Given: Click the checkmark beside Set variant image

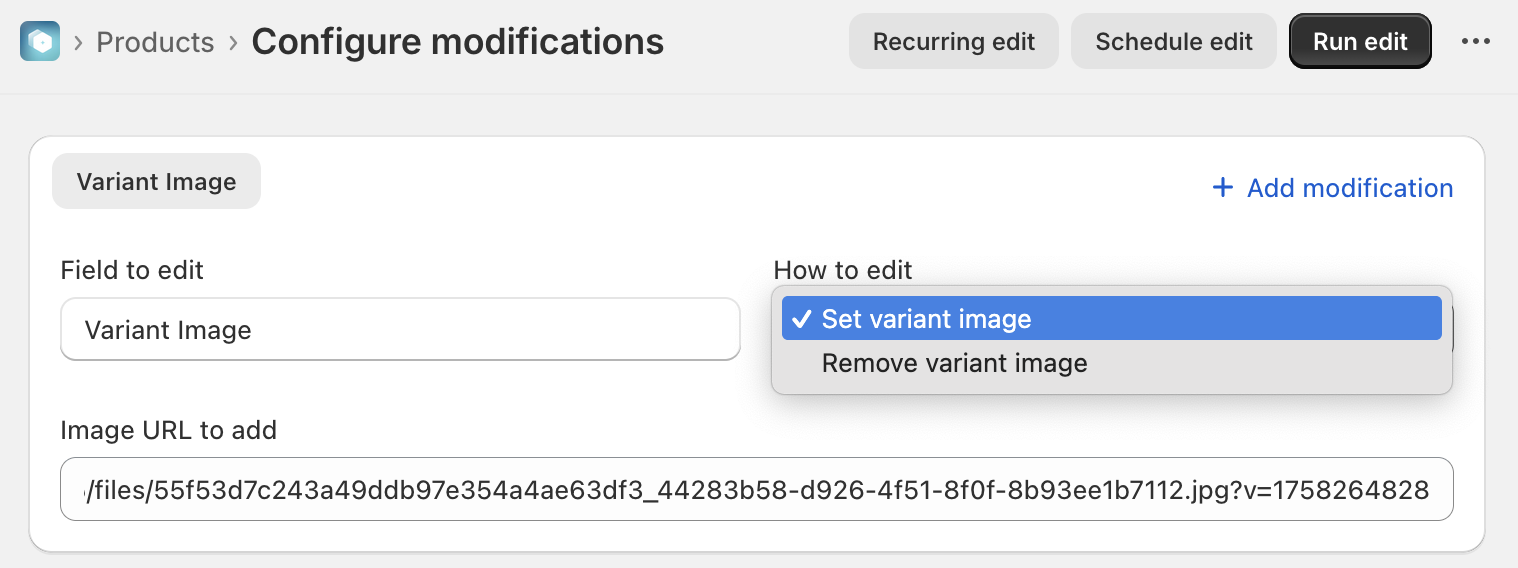Looking at the screenshot, I should tap(801, 319).
